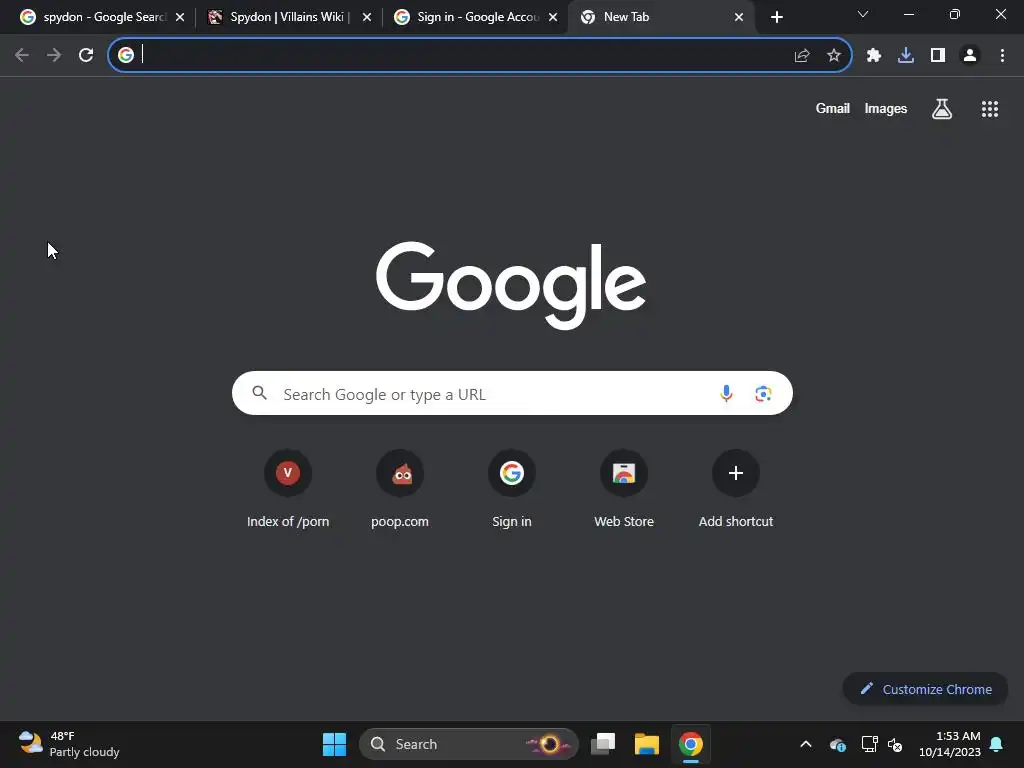Screen dimensions: 1024x768
Task: Open the poop.com shortcut tile
Action: pos(400,488)
